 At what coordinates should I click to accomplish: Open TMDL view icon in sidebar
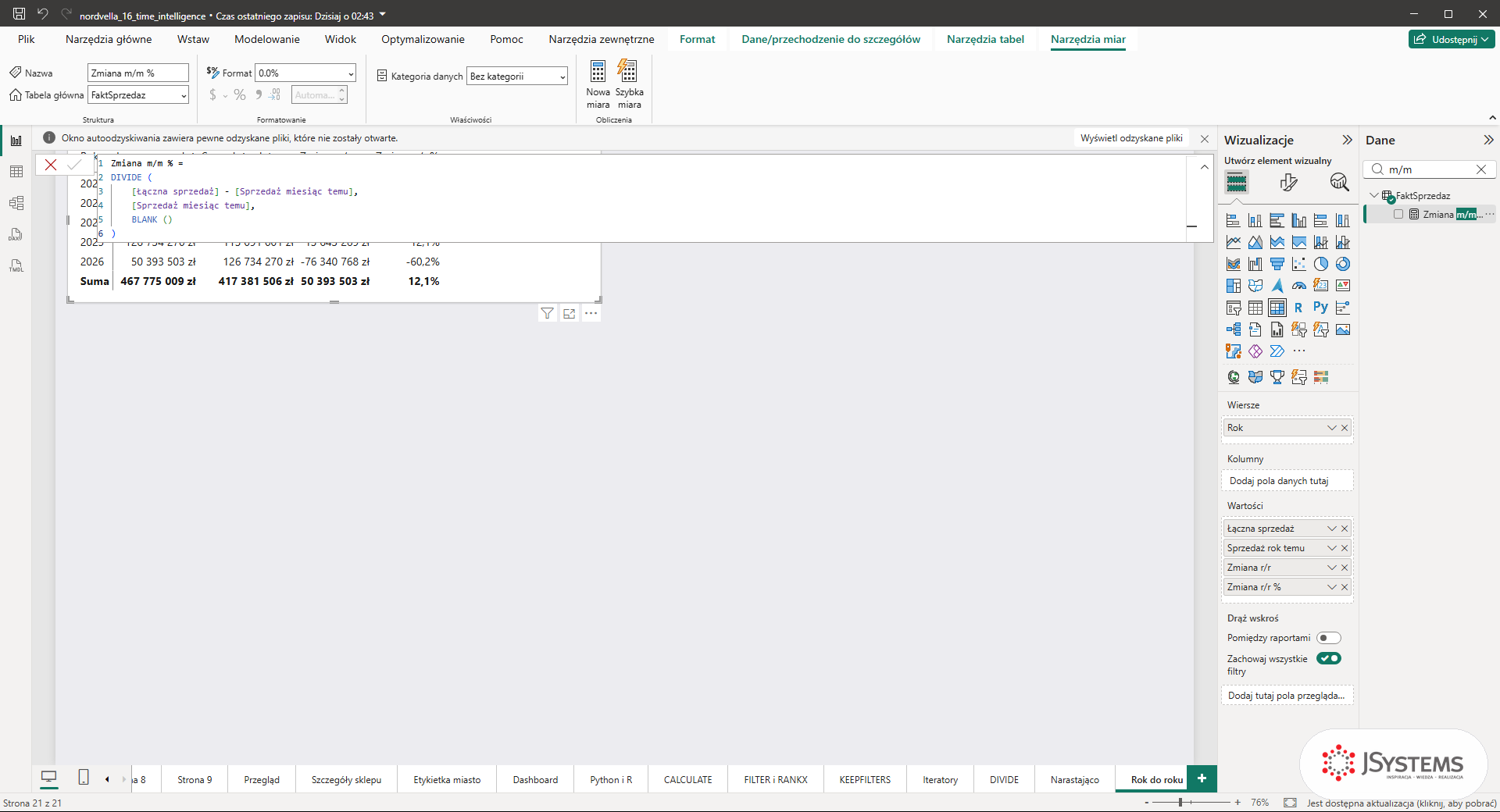click(x=16, y=265)
